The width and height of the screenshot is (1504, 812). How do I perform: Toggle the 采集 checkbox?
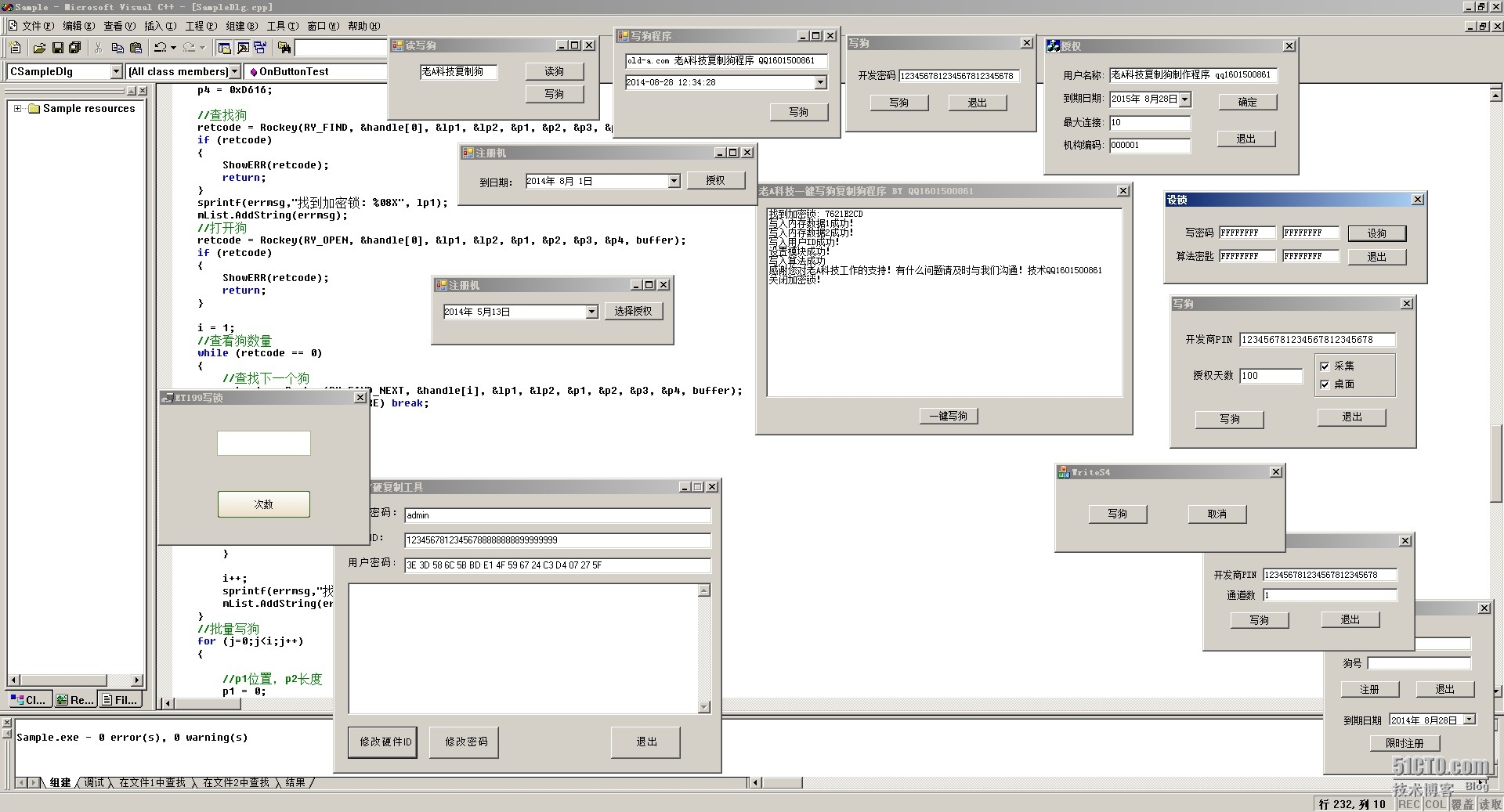click(x=1325, y=366)
